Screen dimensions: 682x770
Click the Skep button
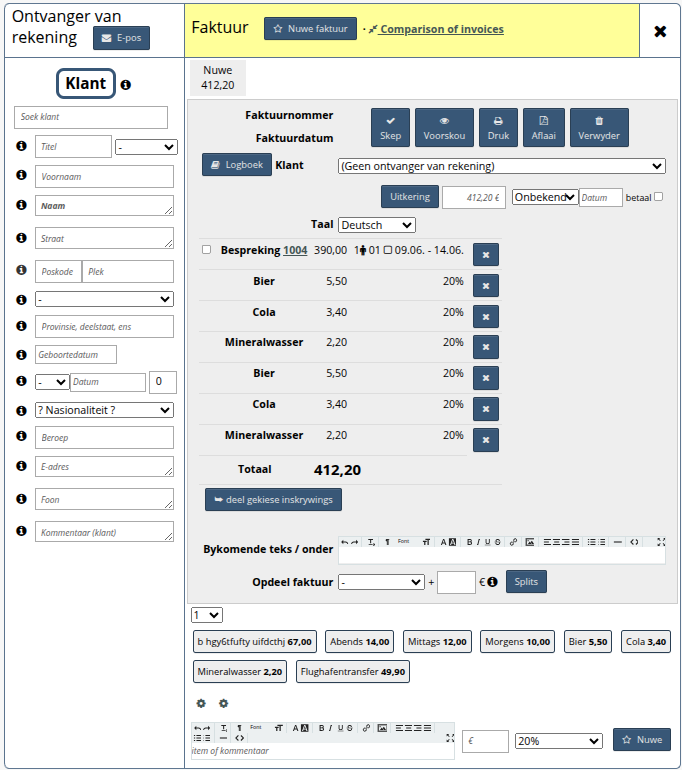pos(390,128)
